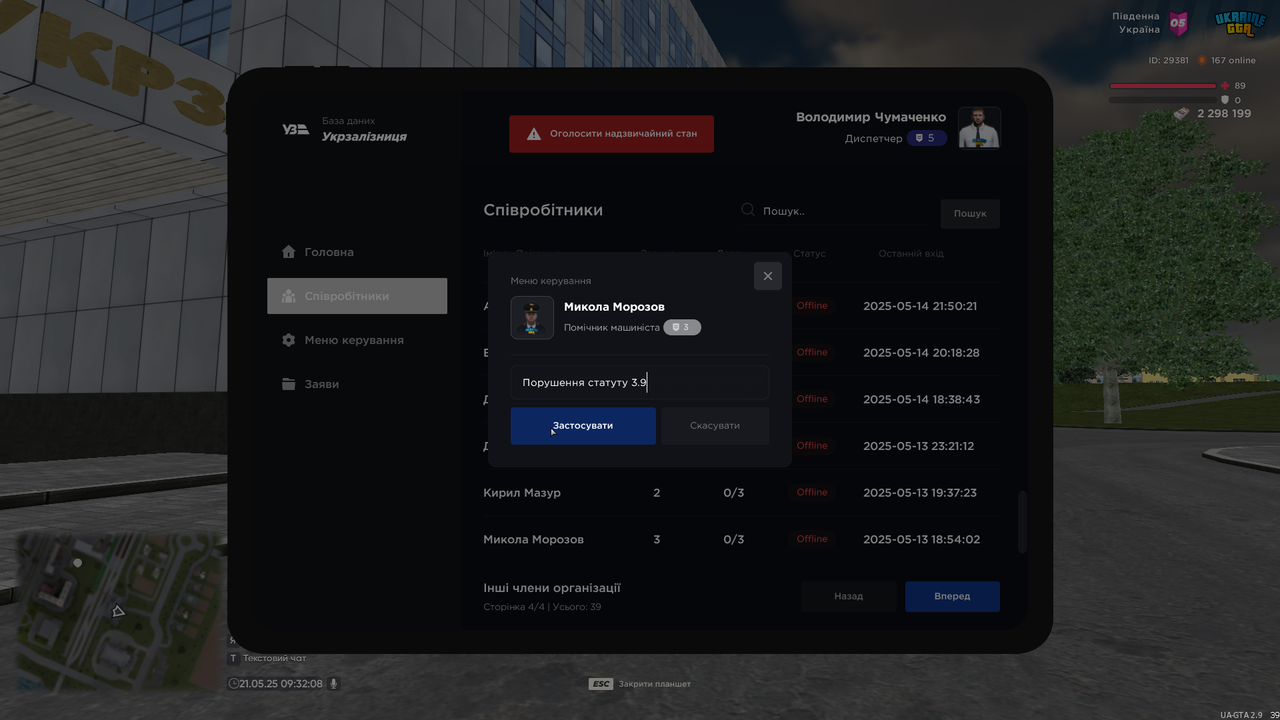This screenshot has width=1280, height=720.
Task: Click Микола Морозов avatar in dialog
Action: (532, 318)
